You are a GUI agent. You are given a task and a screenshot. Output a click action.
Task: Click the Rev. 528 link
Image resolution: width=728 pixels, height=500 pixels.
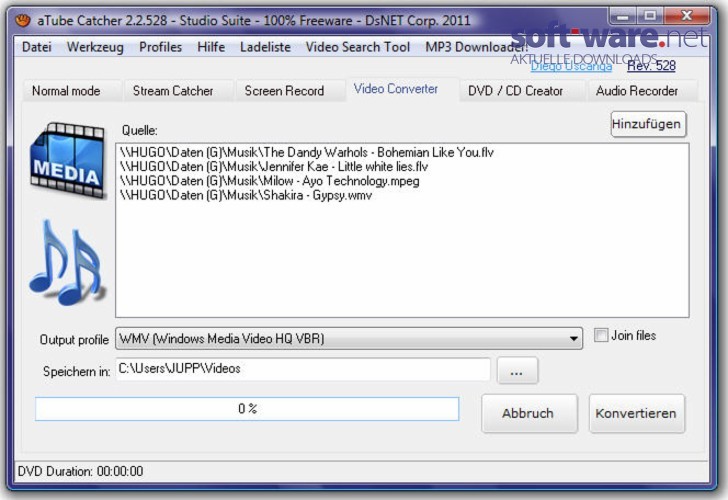point(651,66)
